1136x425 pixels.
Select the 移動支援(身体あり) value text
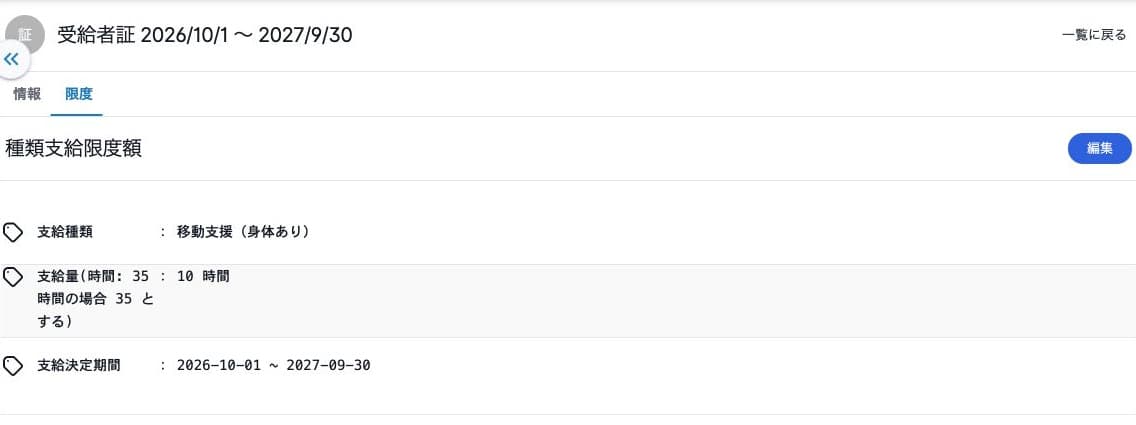(243, 232)
